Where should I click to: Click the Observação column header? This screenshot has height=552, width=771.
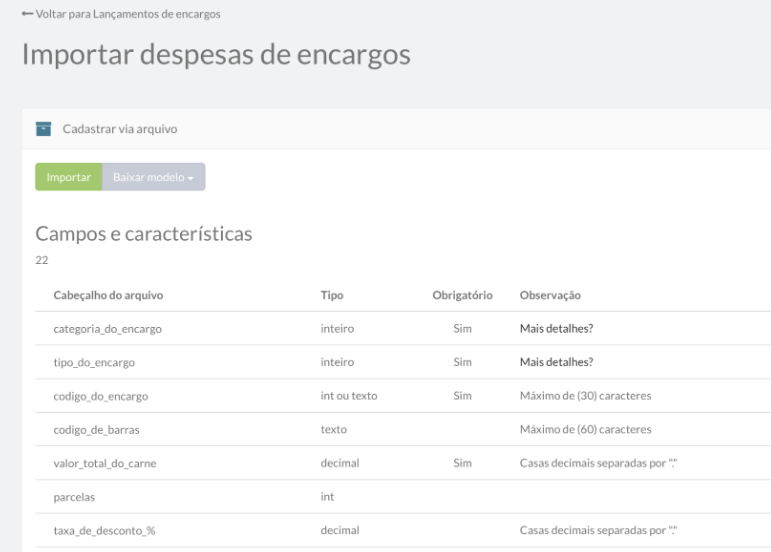pyautogui.click(x=551, y=295)
